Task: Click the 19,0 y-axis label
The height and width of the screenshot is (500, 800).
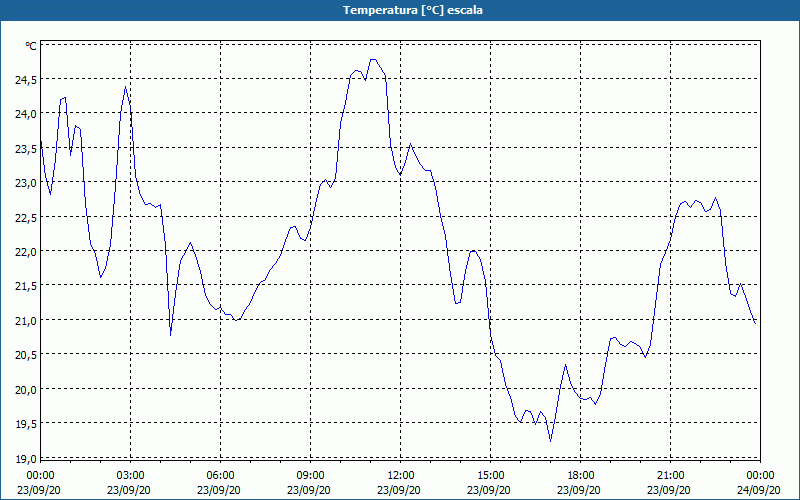Action: point(26,458)
